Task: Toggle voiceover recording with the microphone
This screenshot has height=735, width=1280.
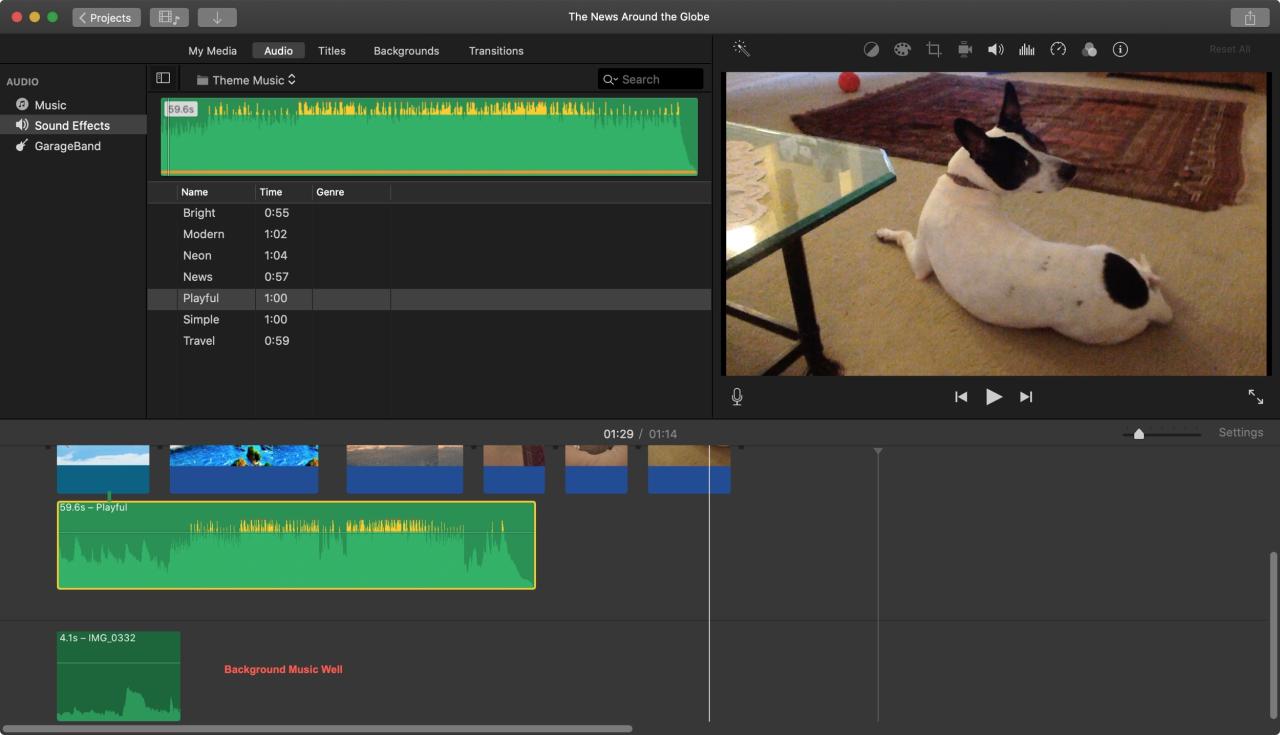Action: [737, 397]
